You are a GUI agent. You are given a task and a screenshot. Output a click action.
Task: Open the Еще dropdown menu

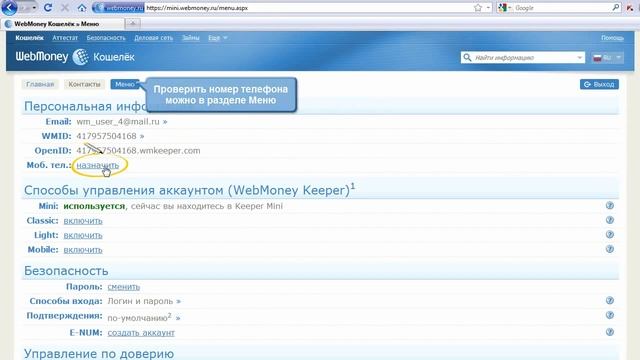pos(218,38)
